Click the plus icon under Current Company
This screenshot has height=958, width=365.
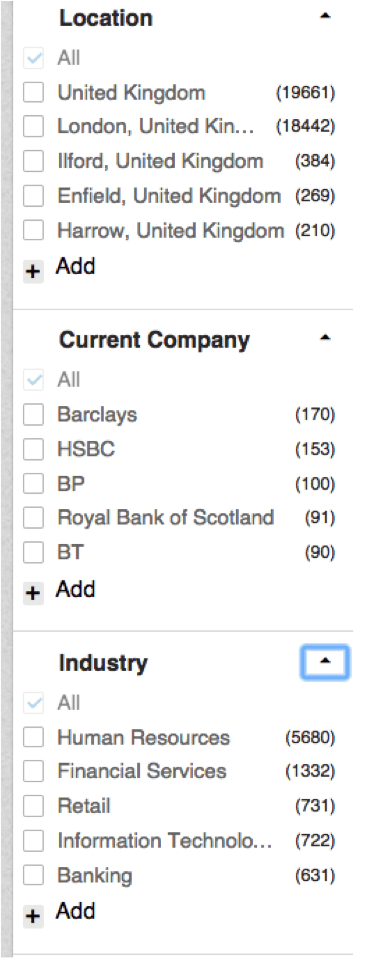(34, 594)
